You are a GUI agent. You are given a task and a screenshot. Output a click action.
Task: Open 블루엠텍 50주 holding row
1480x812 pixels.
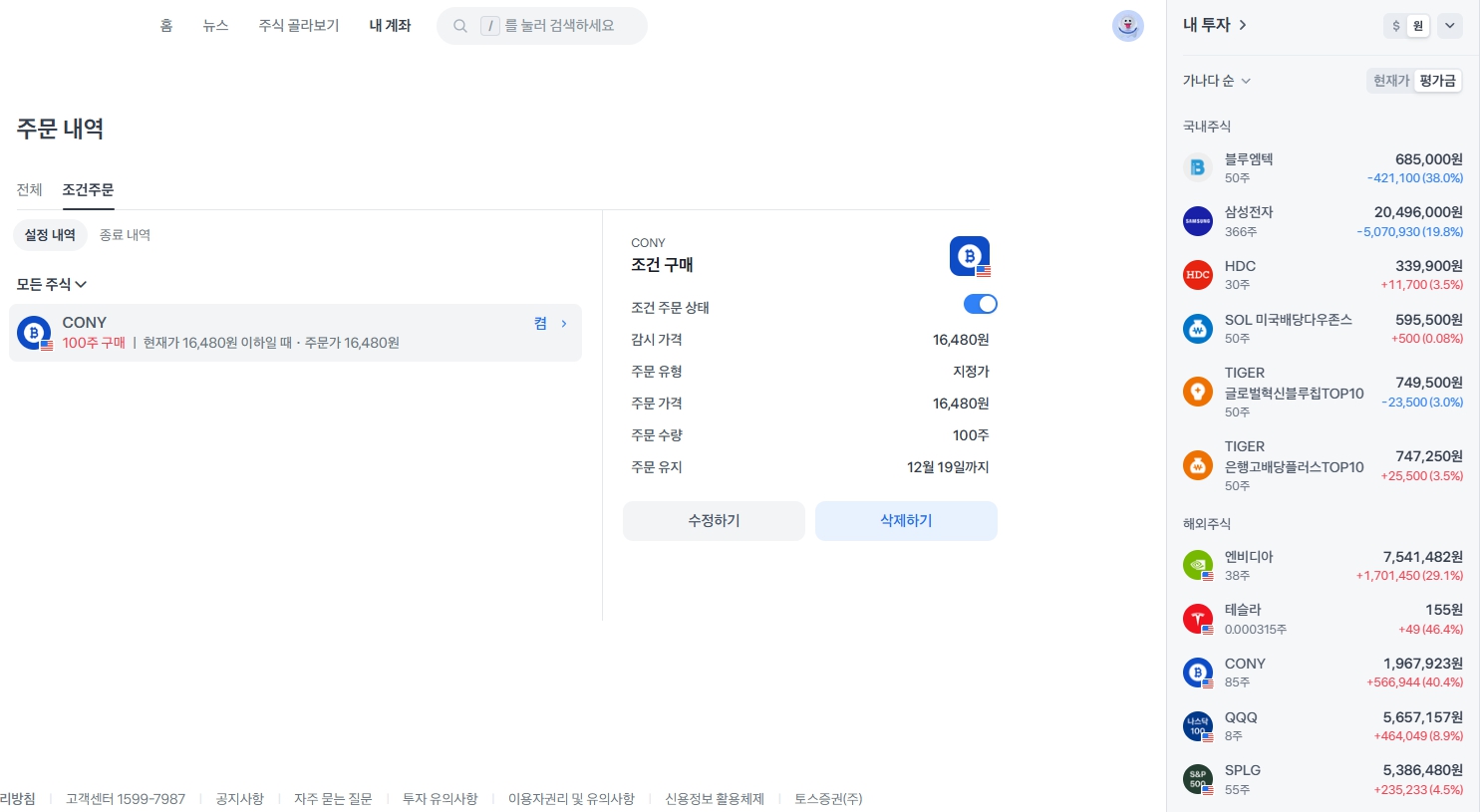[1323, 167]
